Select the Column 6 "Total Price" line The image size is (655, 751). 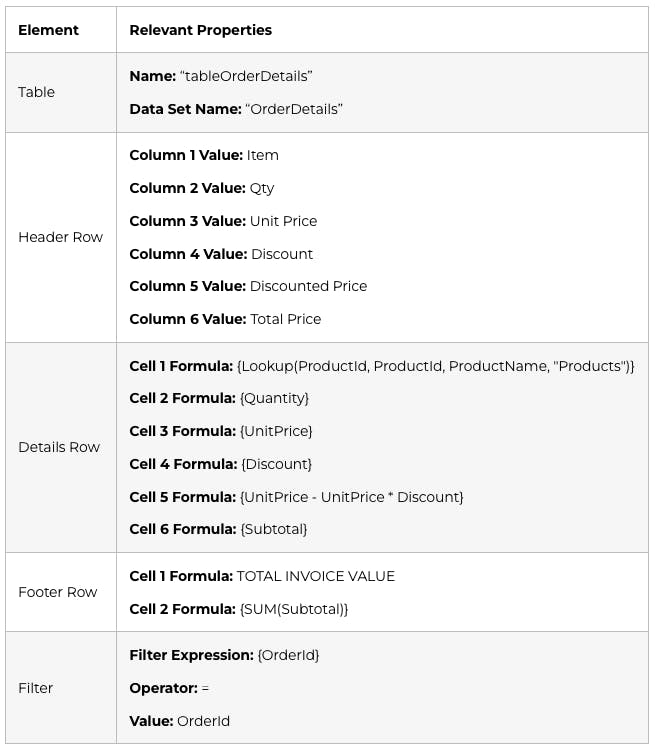coord(225,319)
